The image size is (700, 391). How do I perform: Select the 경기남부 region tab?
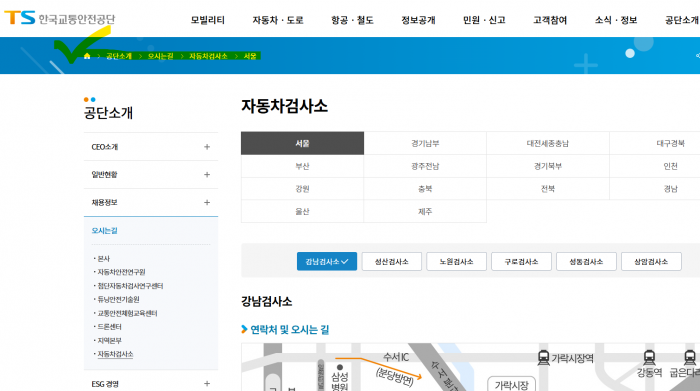pos(425,143)
